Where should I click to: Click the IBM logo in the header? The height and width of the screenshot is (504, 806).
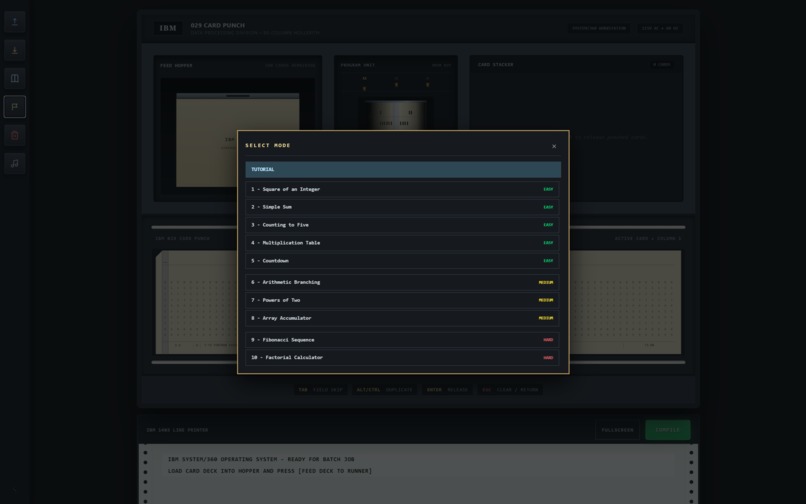(x=168, y=28)
